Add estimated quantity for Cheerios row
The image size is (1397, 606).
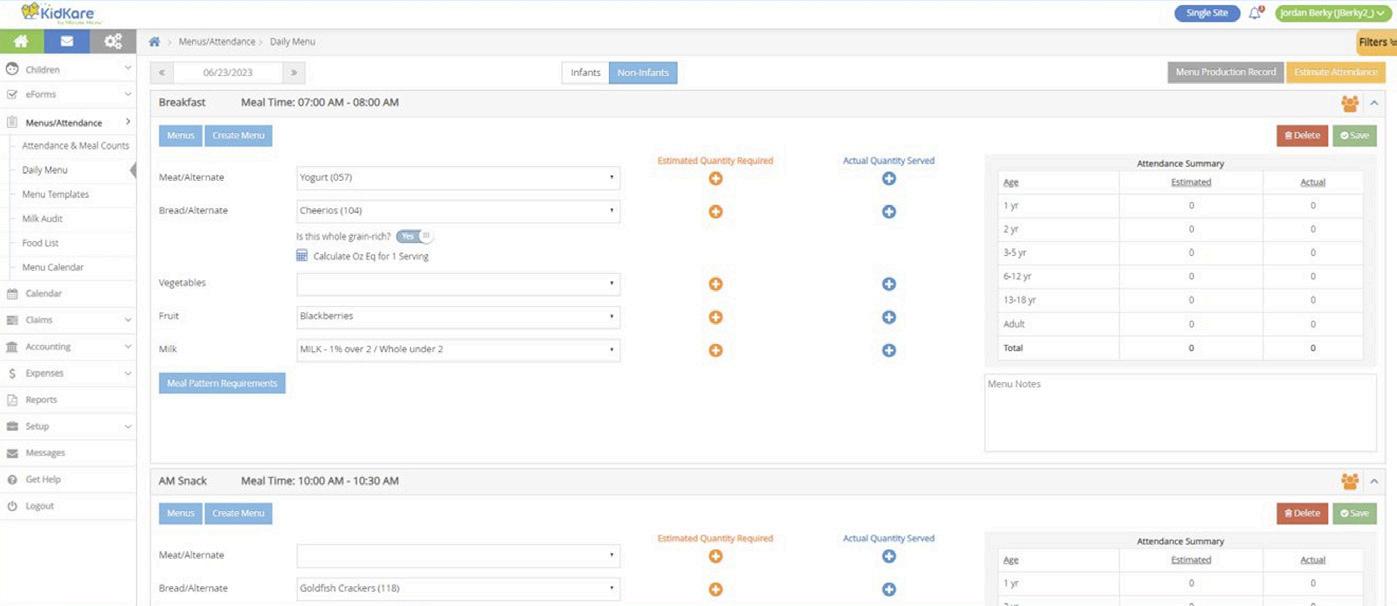[x=715, y=212]
